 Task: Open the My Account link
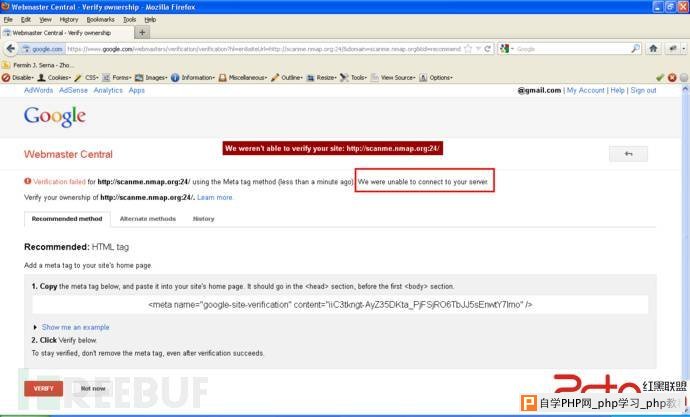click(x=585, y=90)
